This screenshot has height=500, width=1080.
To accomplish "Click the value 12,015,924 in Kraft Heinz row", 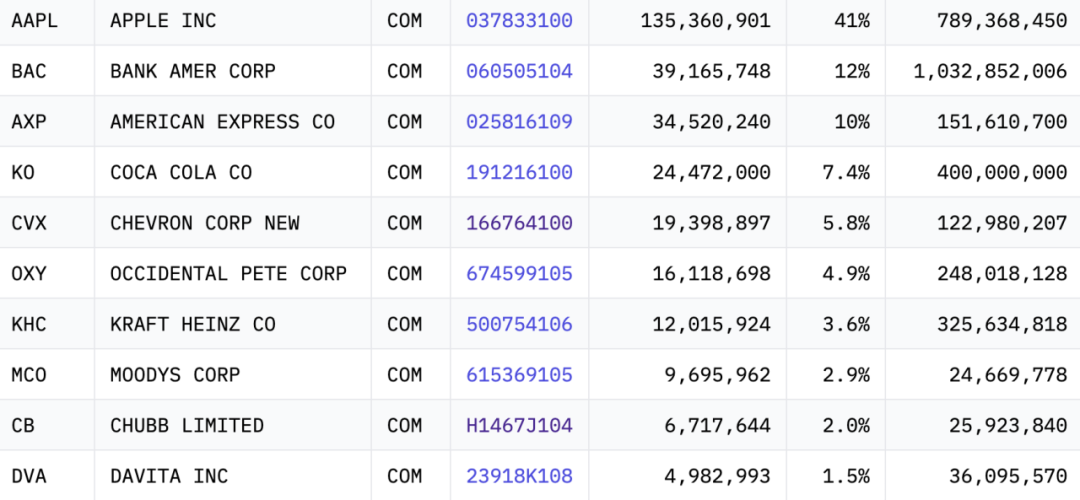I will point(712,325).
